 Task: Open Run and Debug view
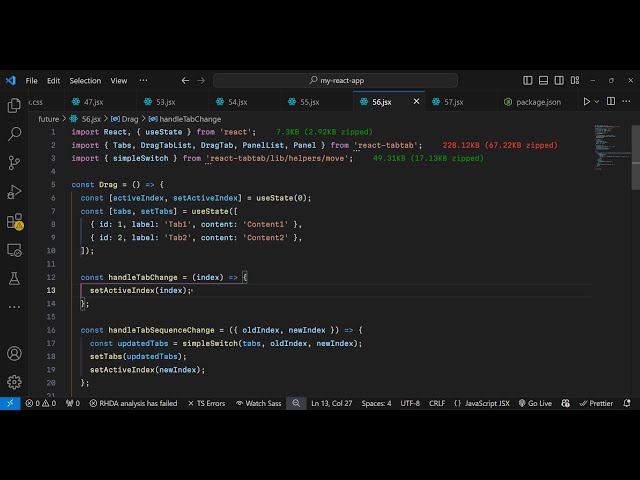pyautogui.click(x=14, y=191)
